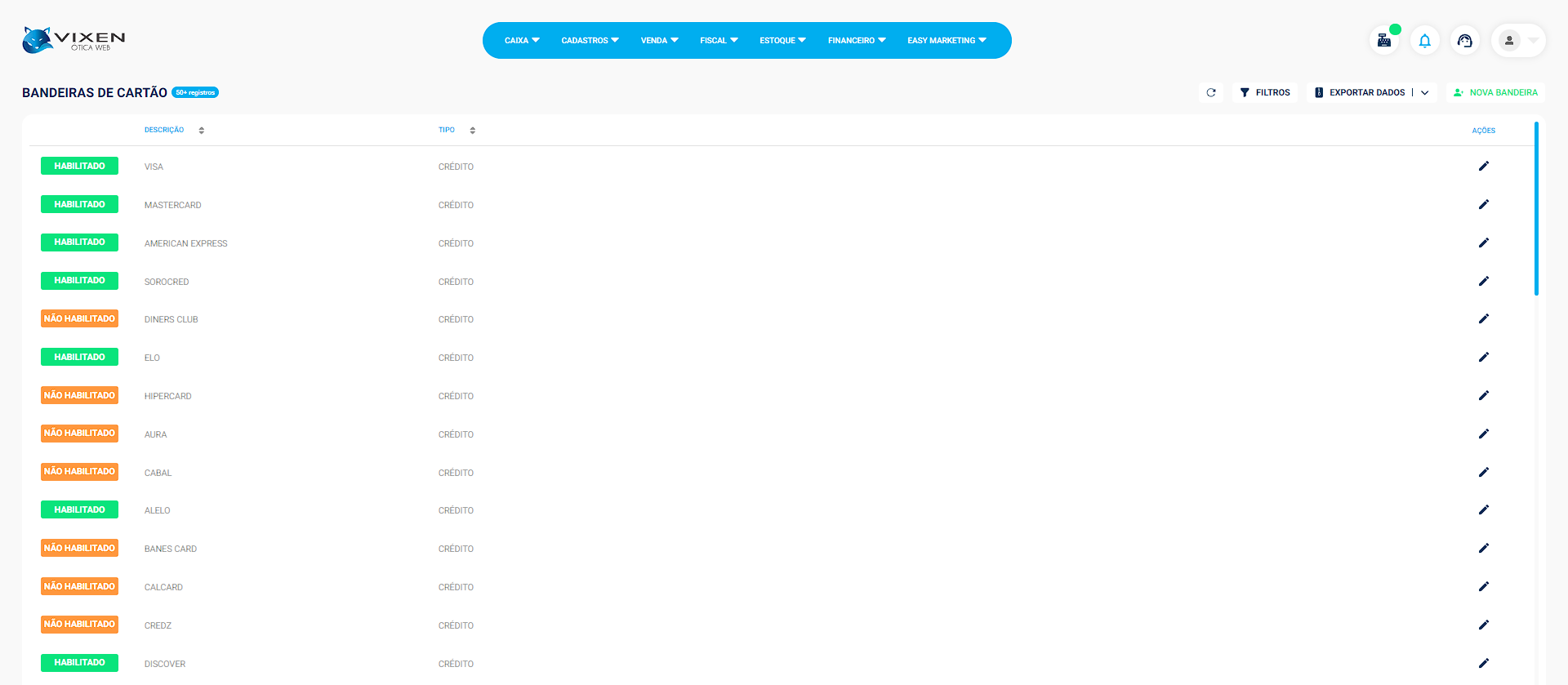1568x685 pixels.
Task: Open the Financeiro menu
Action: pos(856,41)
